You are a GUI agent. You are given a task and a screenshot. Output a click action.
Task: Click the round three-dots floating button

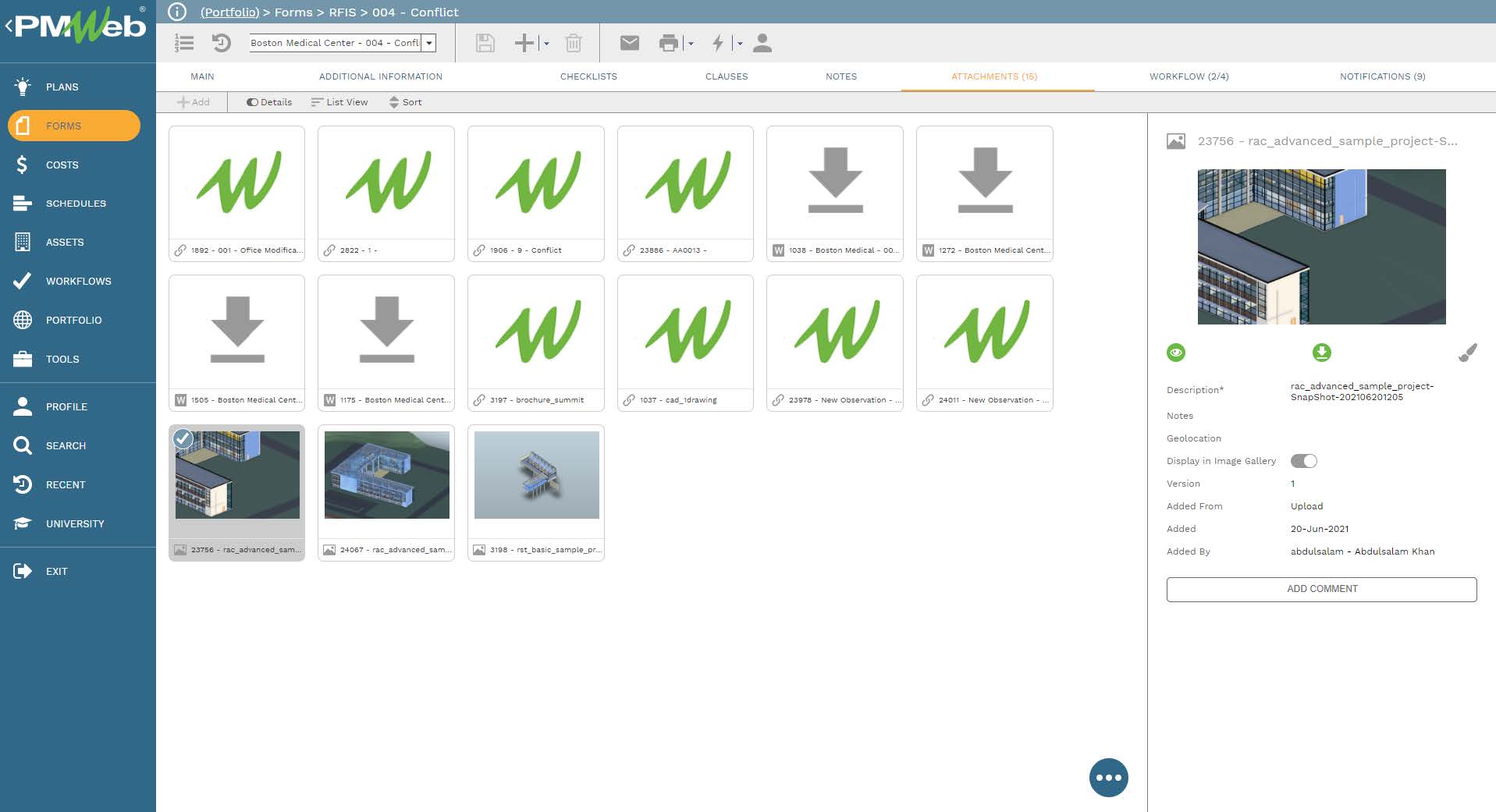1109,778
